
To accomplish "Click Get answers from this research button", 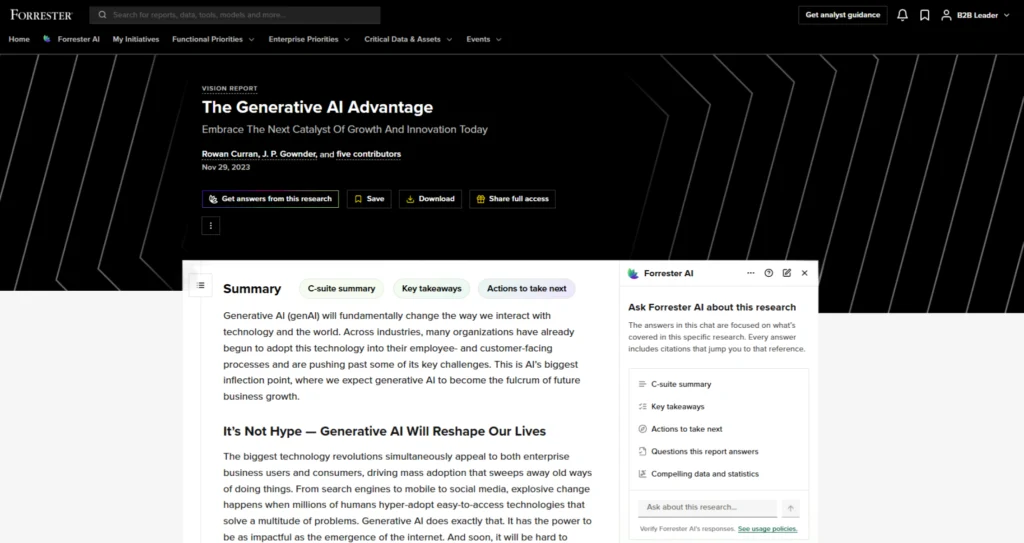I will tap(270, 199).
